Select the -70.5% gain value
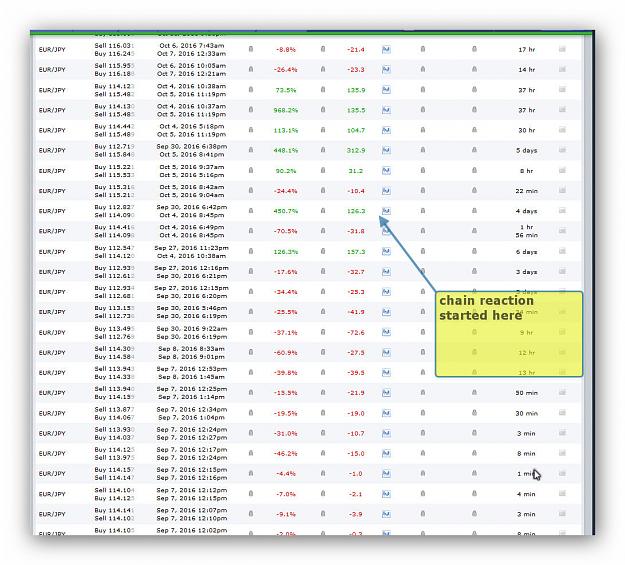Image resolution: width=625 pixels, height=565 pixels. coord(285,231)
